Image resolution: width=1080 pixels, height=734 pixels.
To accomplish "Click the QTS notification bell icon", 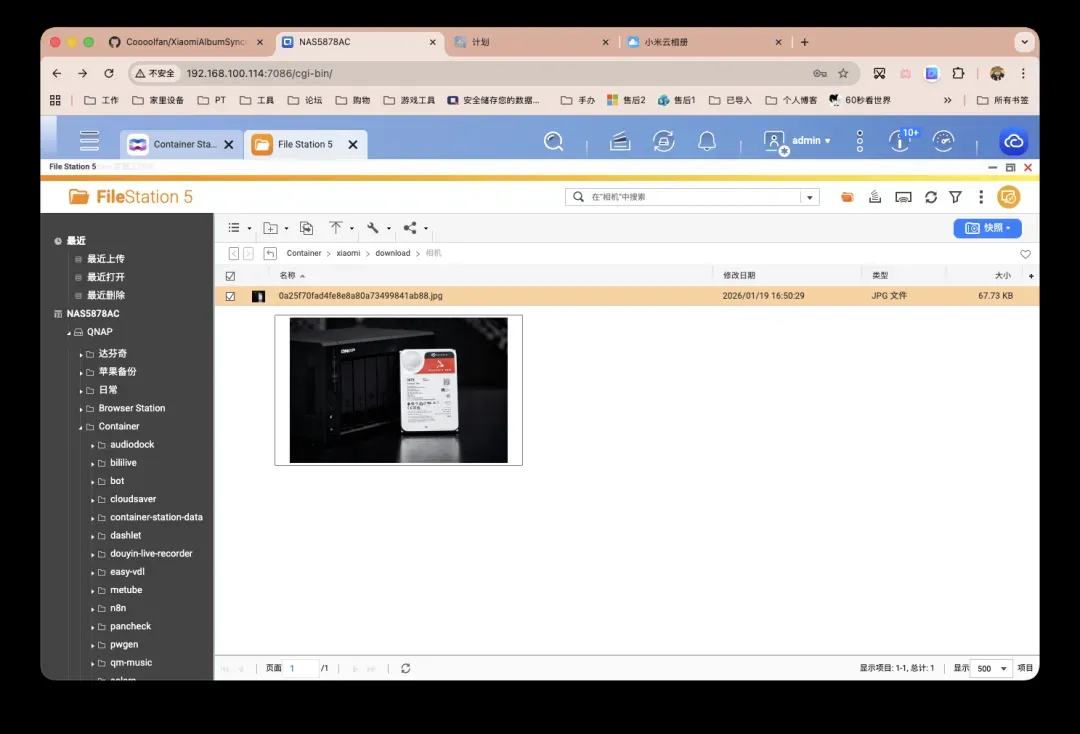I will tap(707, 141).
